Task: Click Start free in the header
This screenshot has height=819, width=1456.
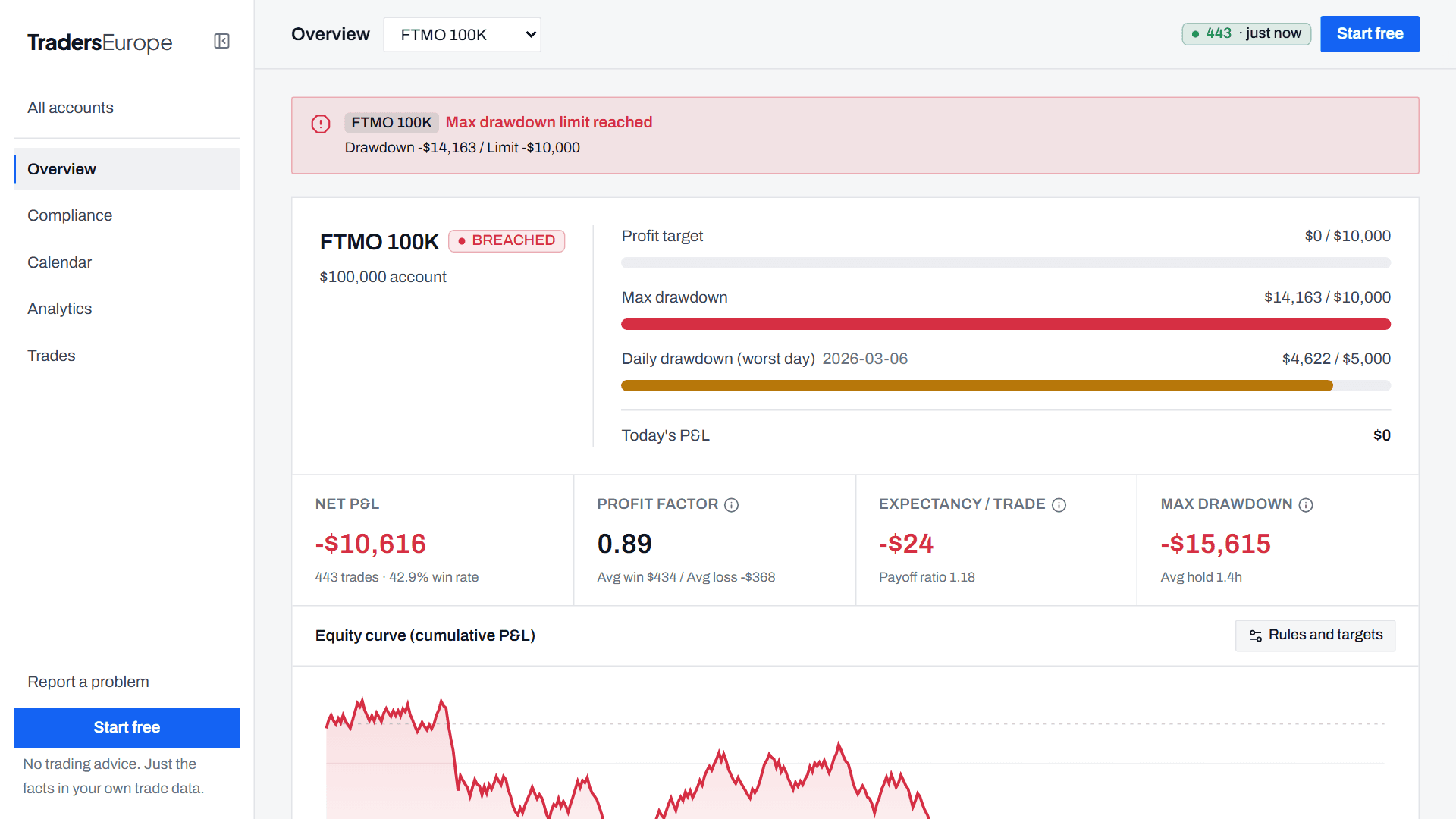Action: [1370, 34]
